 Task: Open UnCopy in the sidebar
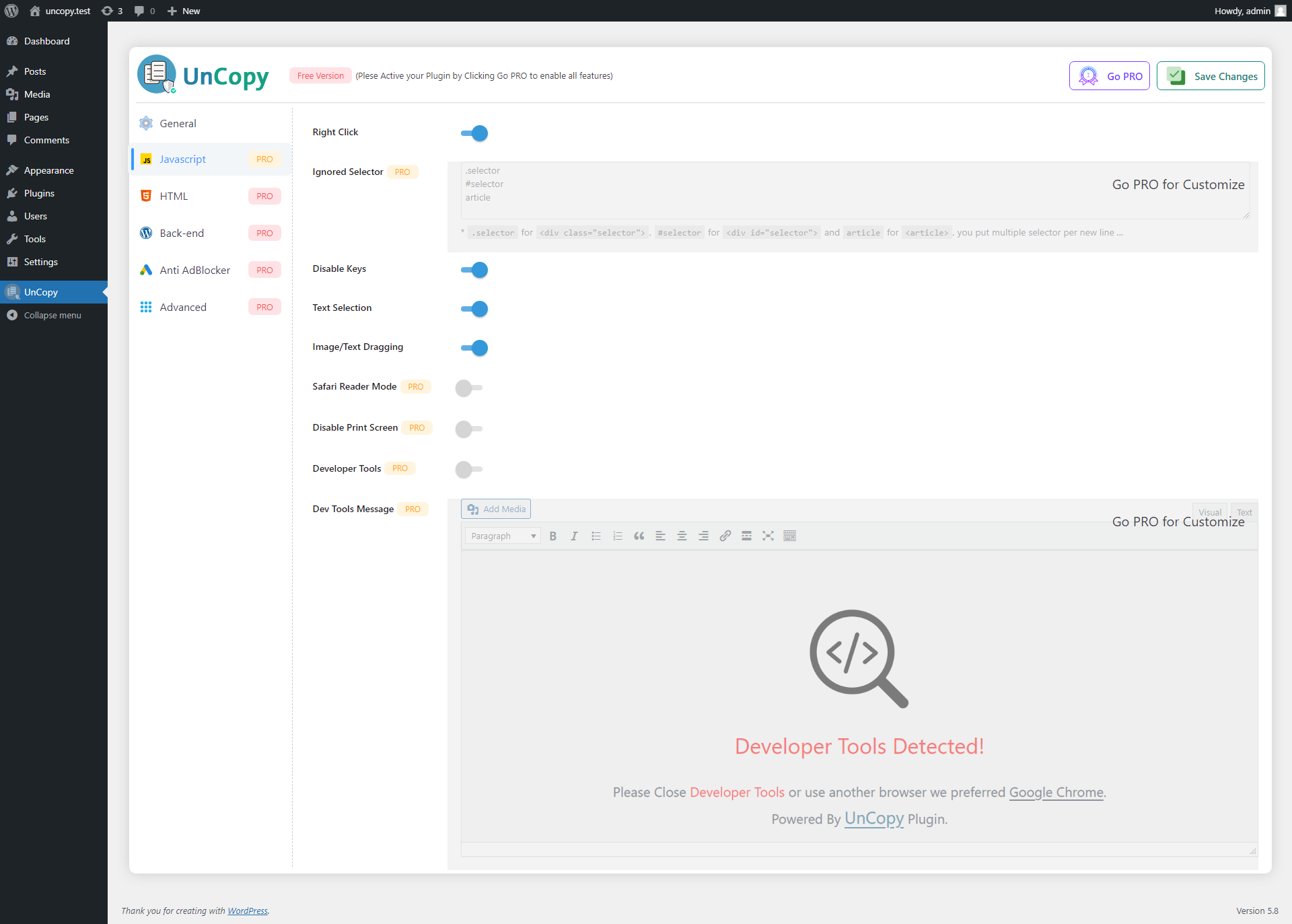pyautogui.click(x=54, y=292)
